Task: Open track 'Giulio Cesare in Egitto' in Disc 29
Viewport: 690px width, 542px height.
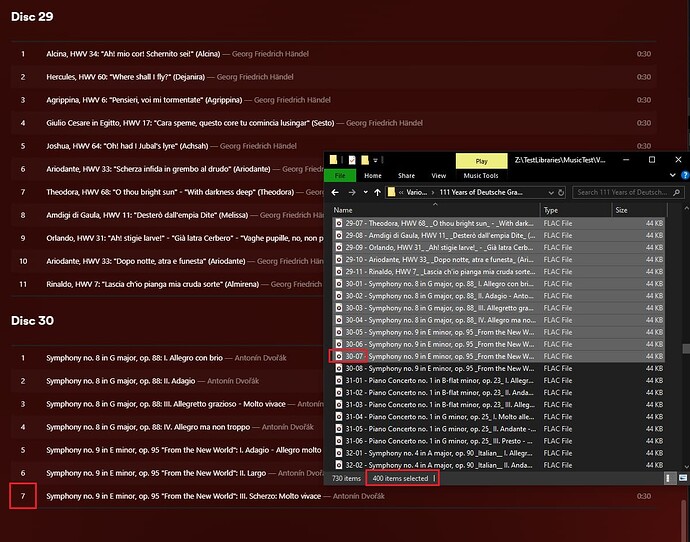Action: pos(334,123)
